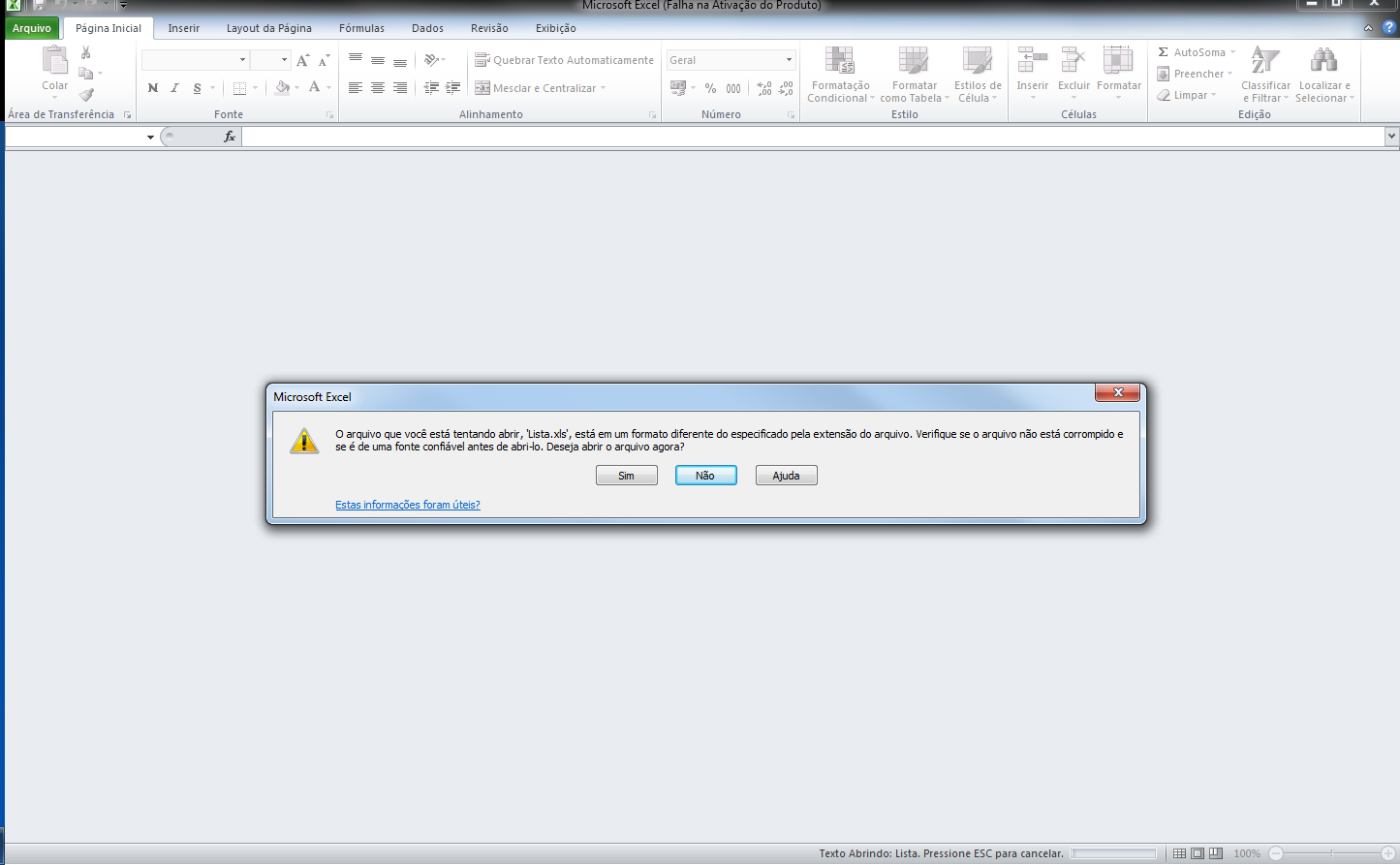This screenshot has height=865, width=1400.
Task: Align text left icon
Action: point(356,88)
